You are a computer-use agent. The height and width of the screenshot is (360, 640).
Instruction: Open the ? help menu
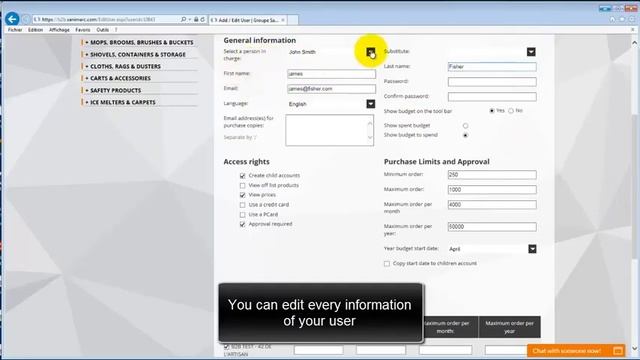116,30
